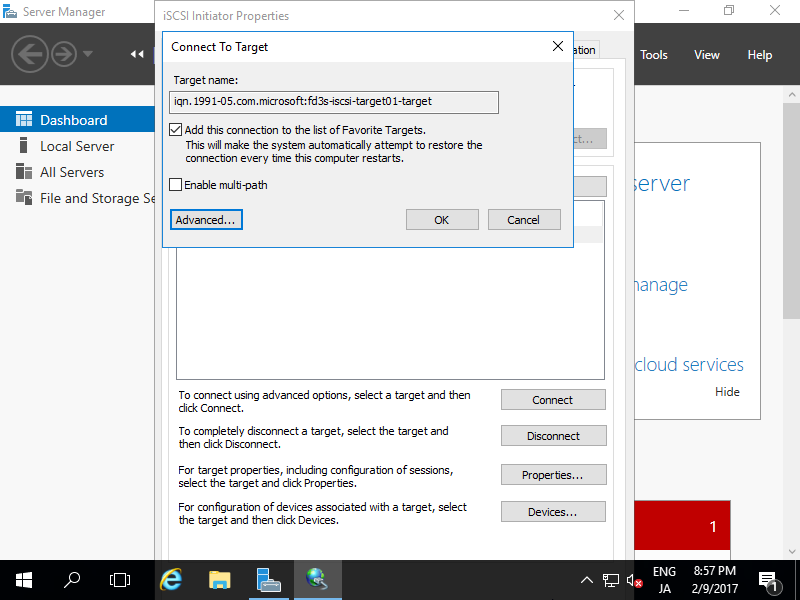Open File and Storage Services item

[78, 198]
